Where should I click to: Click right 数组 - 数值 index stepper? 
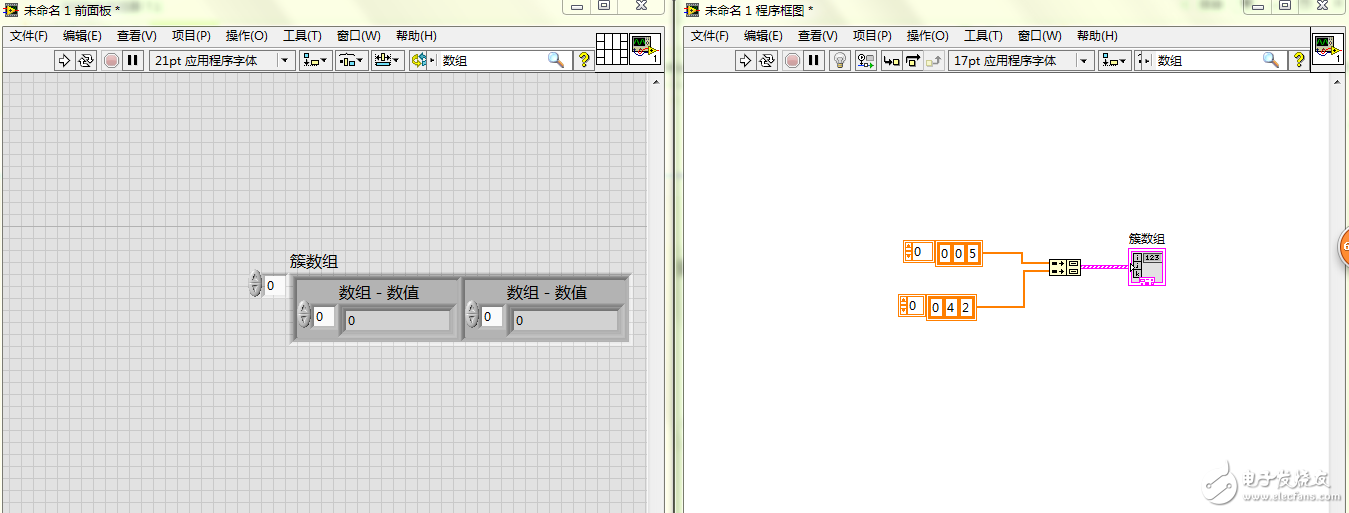(473, 316)
